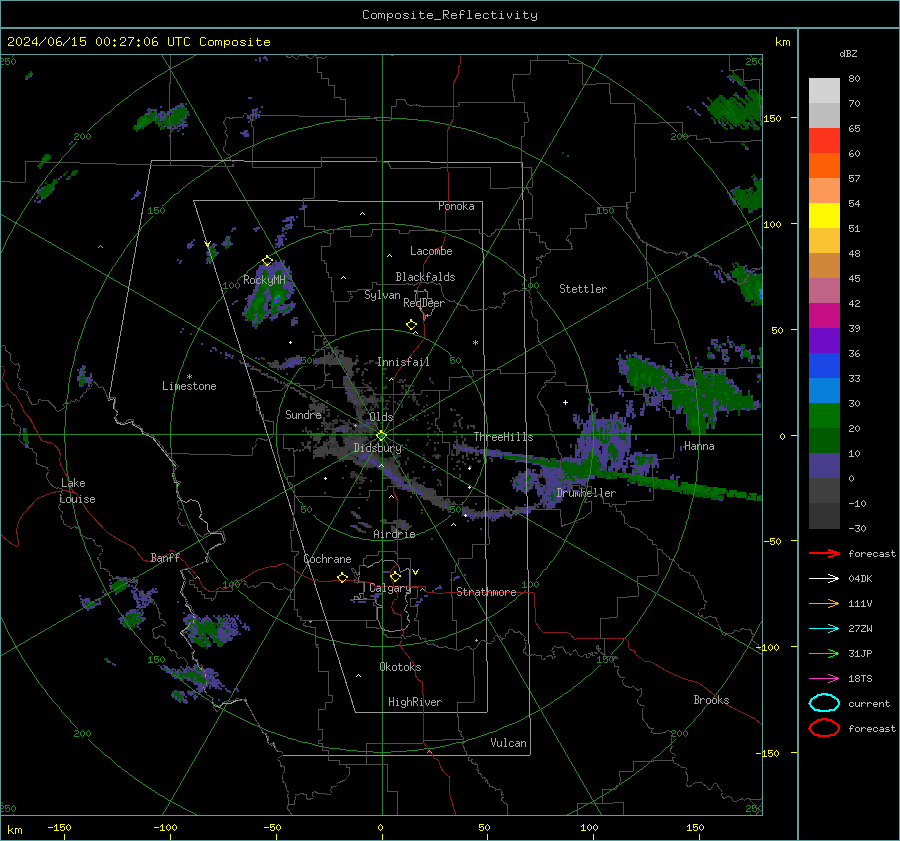Viewport: 900px width, 841px height.
Task: Pick the 70-80 dBZ light gray swatch
Action: (x=824, y=91)
